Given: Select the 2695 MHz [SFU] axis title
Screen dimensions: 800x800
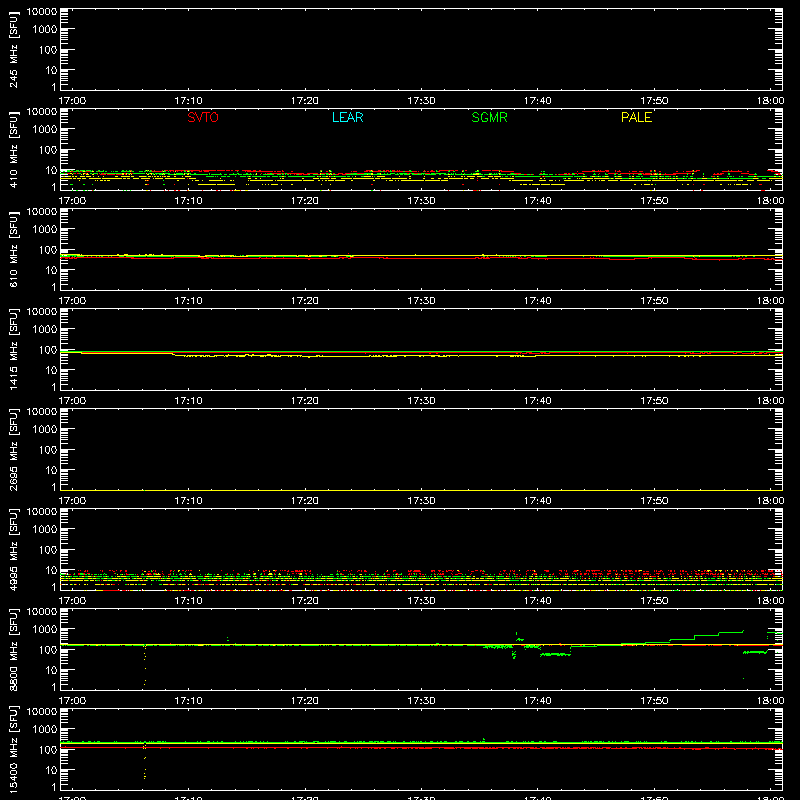Looking at the screenshot, I should click(x=13, y=449).
